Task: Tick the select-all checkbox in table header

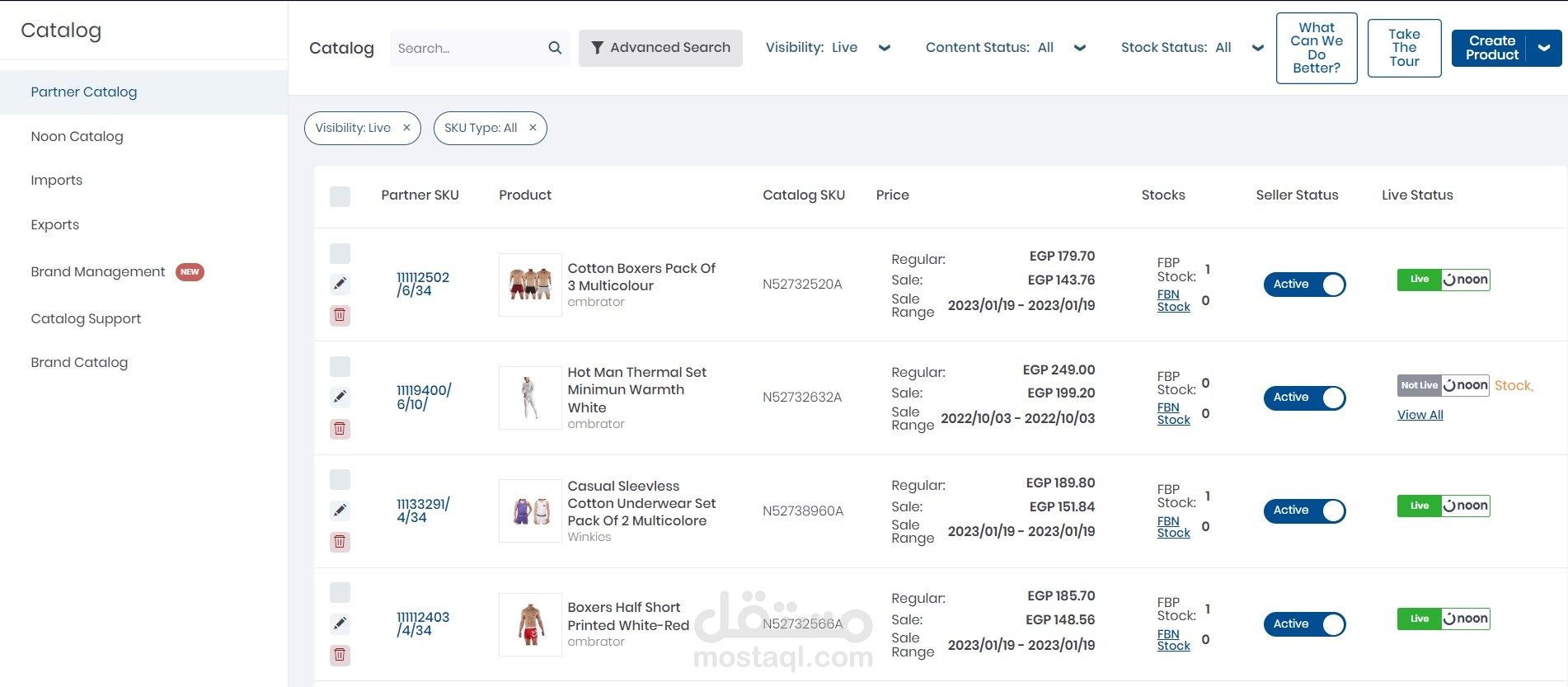Action: point(340,196)
